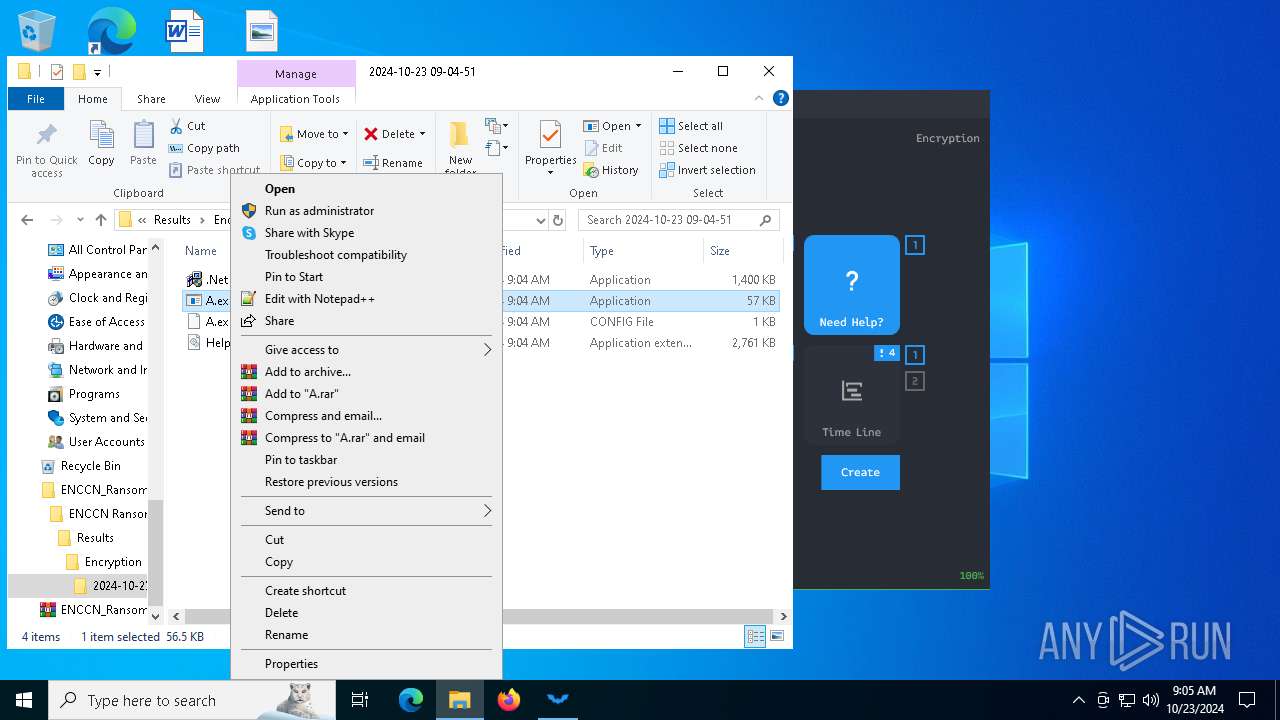Open Recycle Bin desktop icon

(36, 31)
